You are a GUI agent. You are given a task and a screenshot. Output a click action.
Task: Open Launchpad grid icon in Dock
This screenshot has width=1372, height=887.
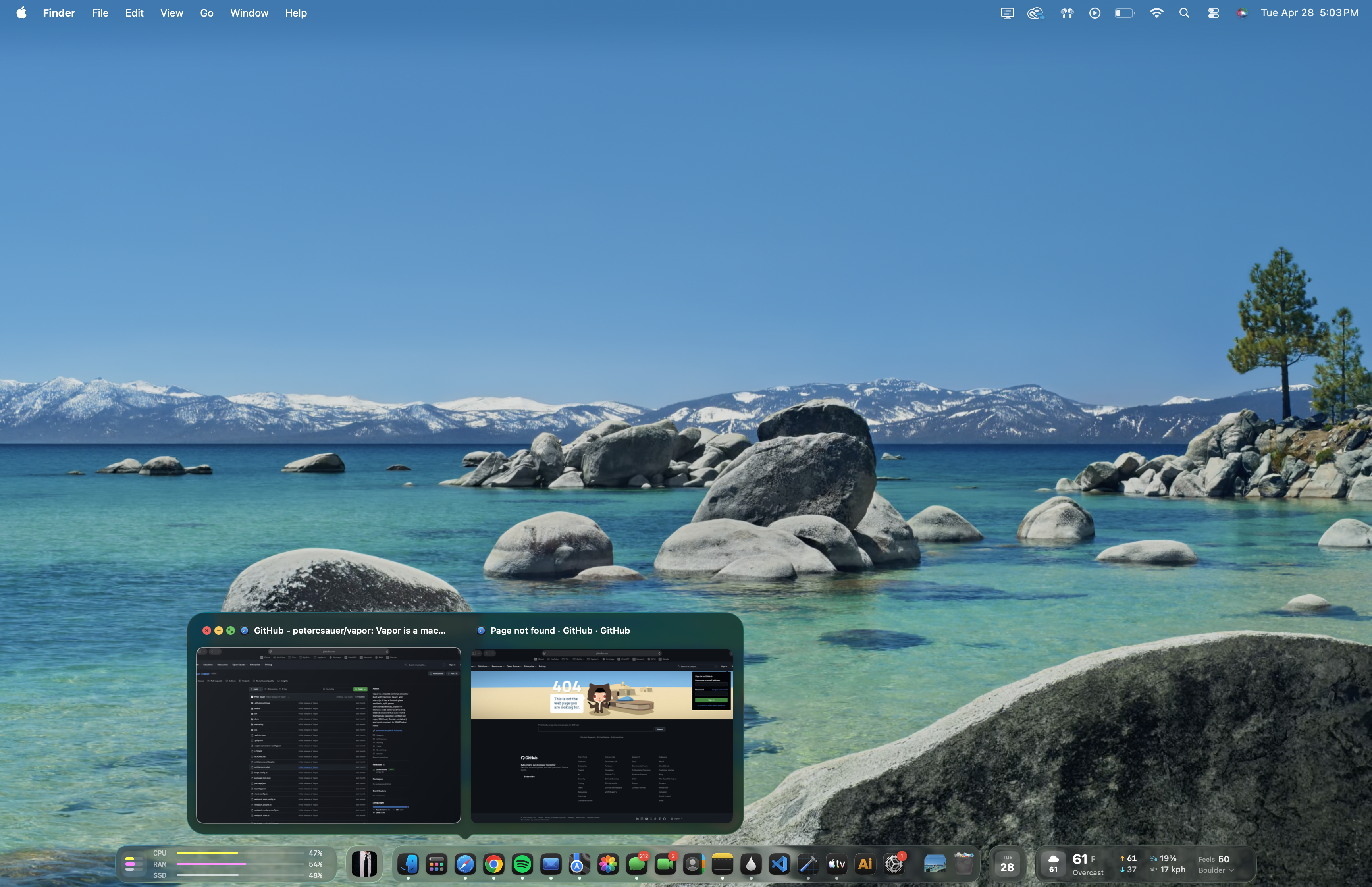coord(436,864)
